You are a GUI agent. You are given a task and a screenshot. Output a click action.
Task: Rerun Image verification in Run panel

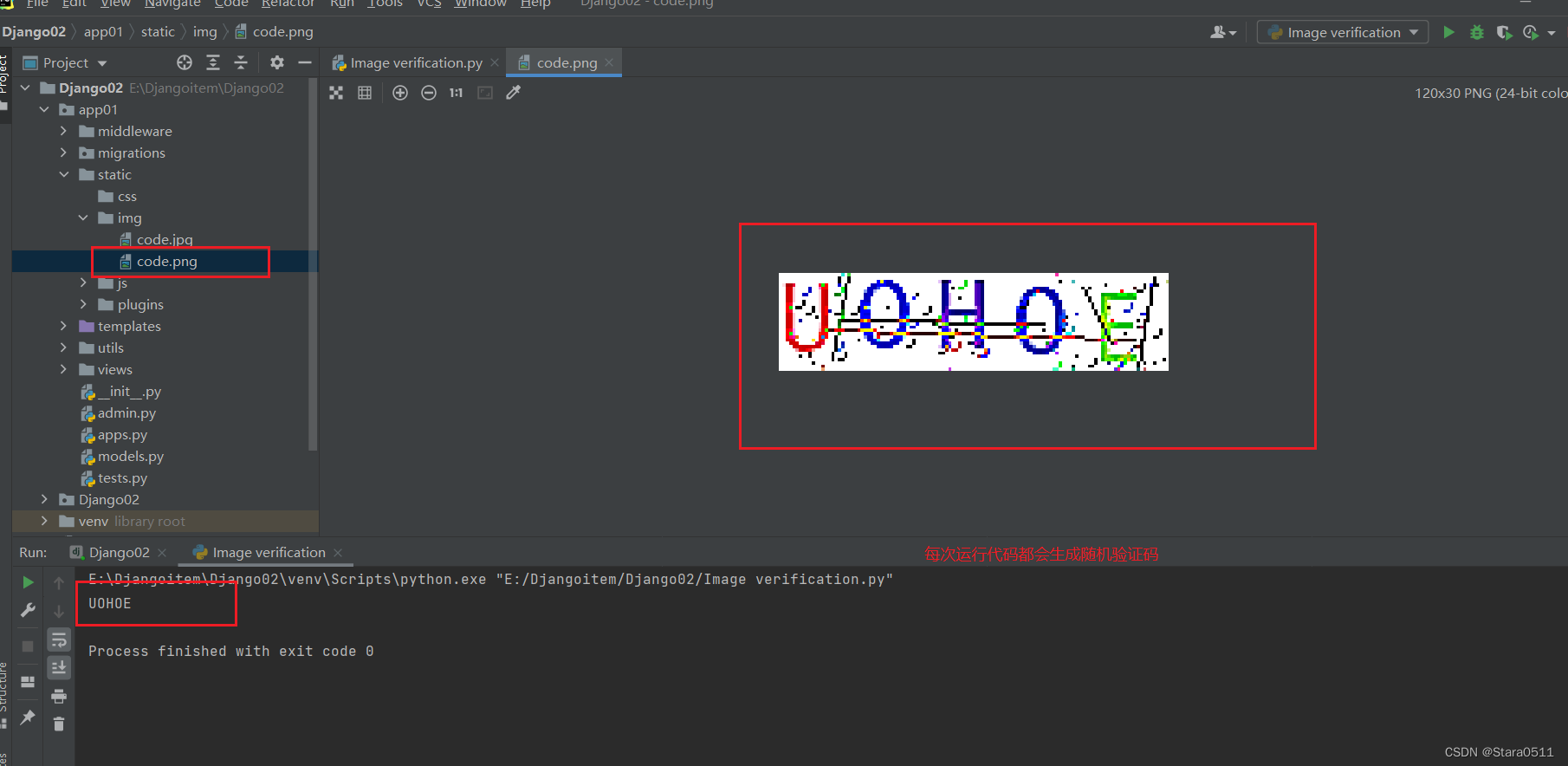coord(28,582)
